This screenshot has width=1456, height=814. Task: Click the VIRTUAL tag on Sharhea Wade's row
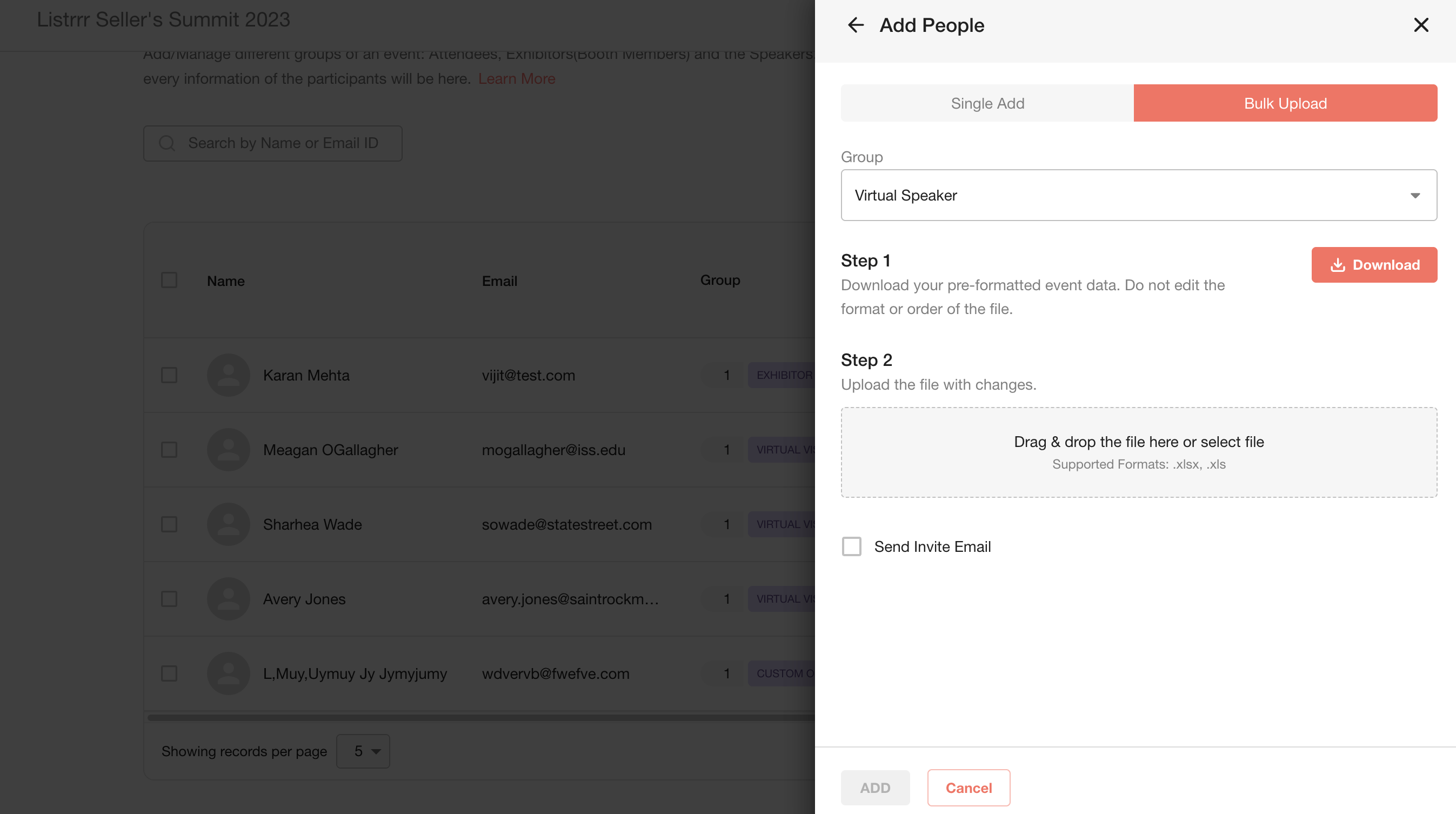pyautogui.click(x=782, y=524)
